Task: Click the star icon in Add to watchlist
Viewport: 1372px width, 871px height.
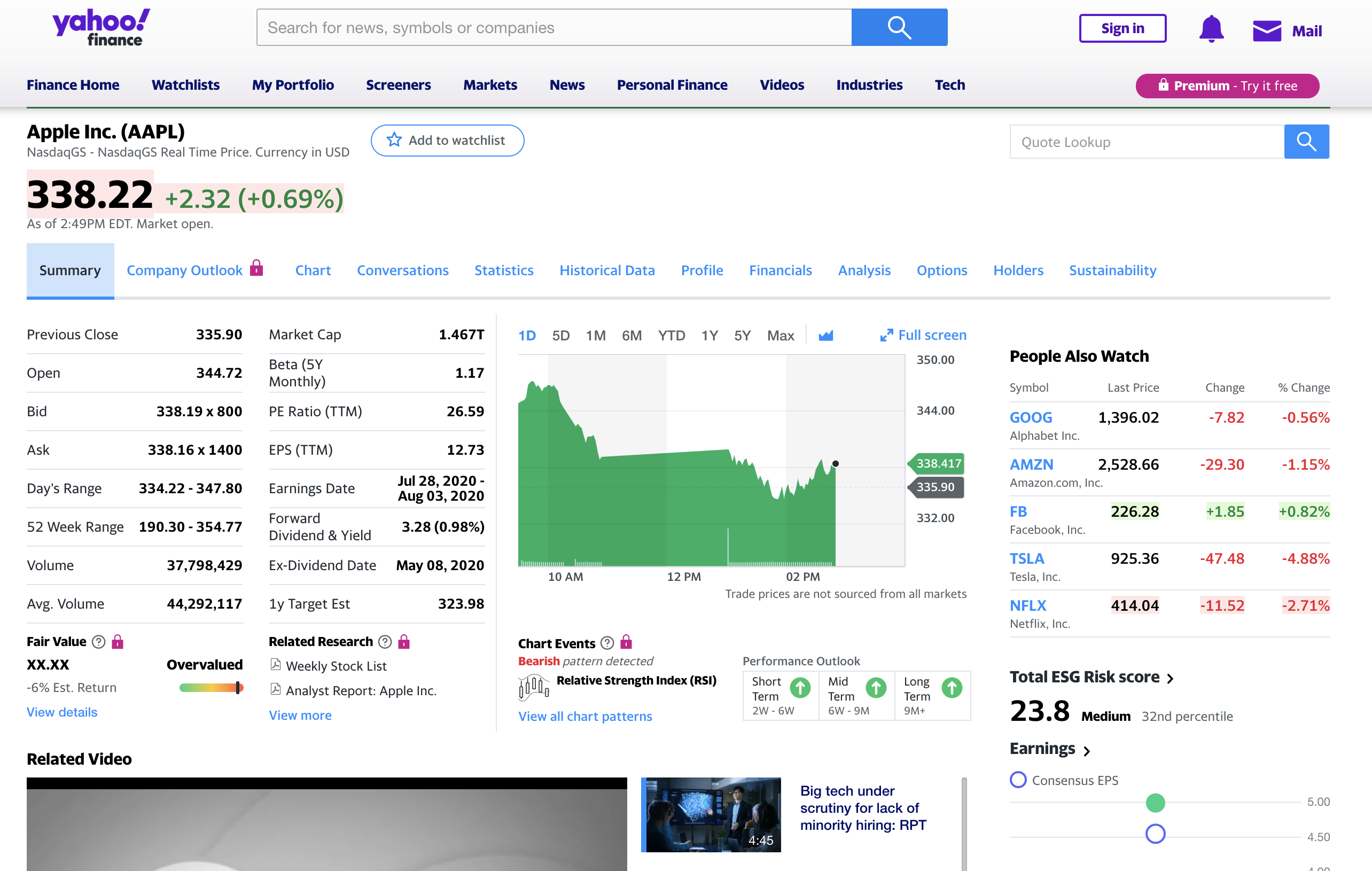Action: pyautogui.click(x=394, y=140)
